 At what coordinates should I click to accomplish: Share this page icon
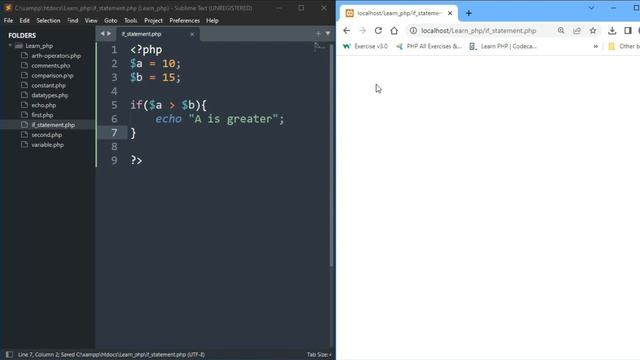tap(577, 31)
